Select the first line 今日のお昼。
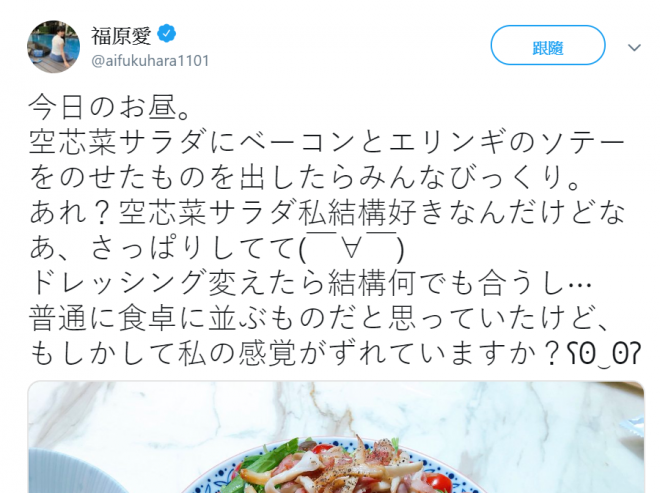This screenshot has height=493, width=660. pyautogui.click(x=111, y=107)
